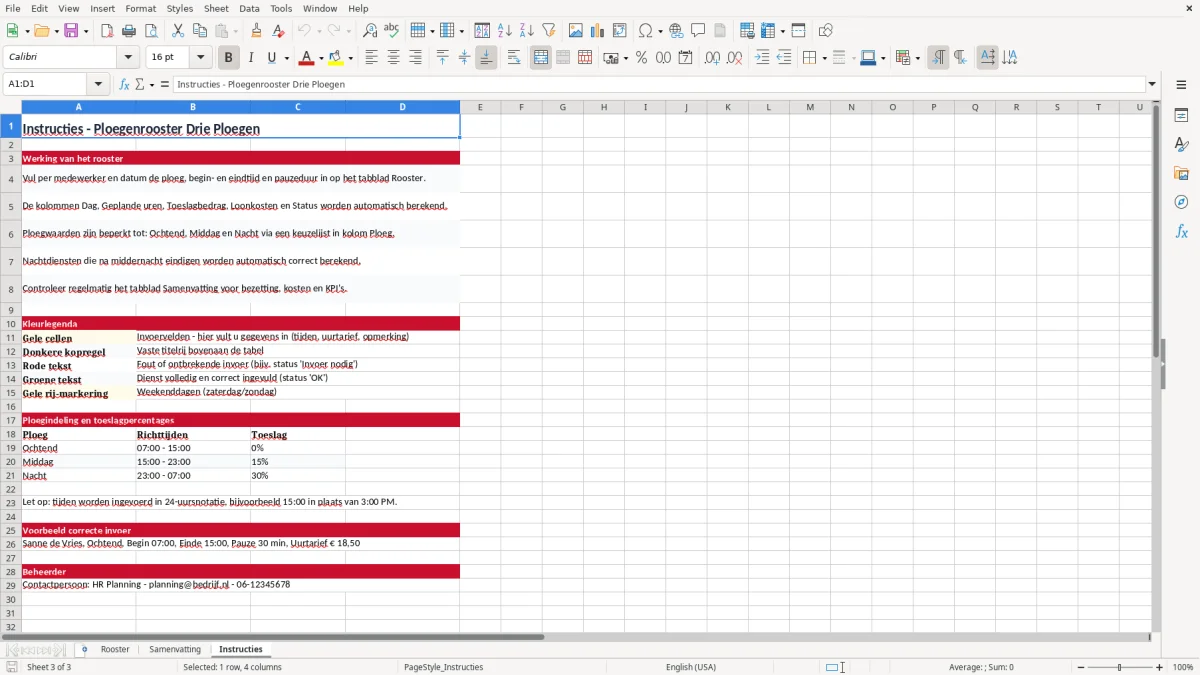Open Function Wizard fx icon
Screen dimensions: 1200x675
[x=124, y=84]
